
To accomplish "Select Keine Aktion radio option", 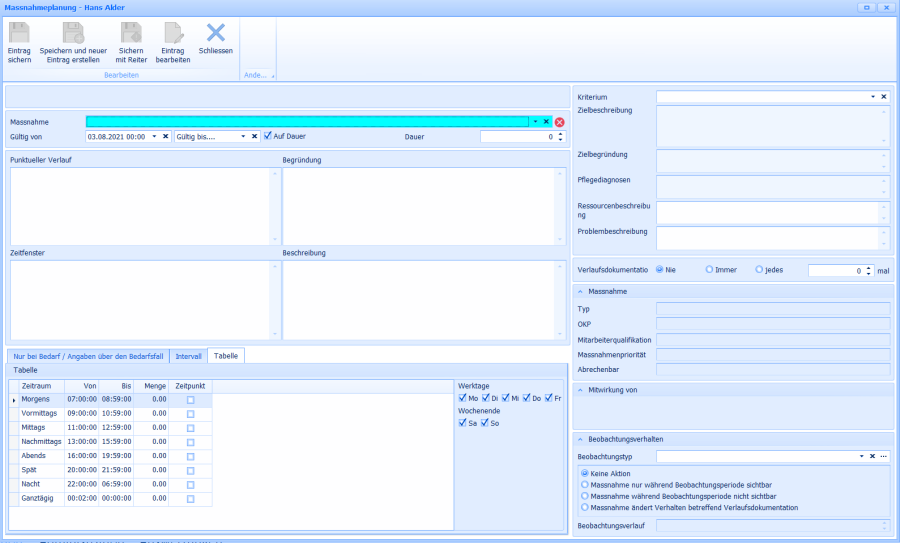I will (585, 474).
